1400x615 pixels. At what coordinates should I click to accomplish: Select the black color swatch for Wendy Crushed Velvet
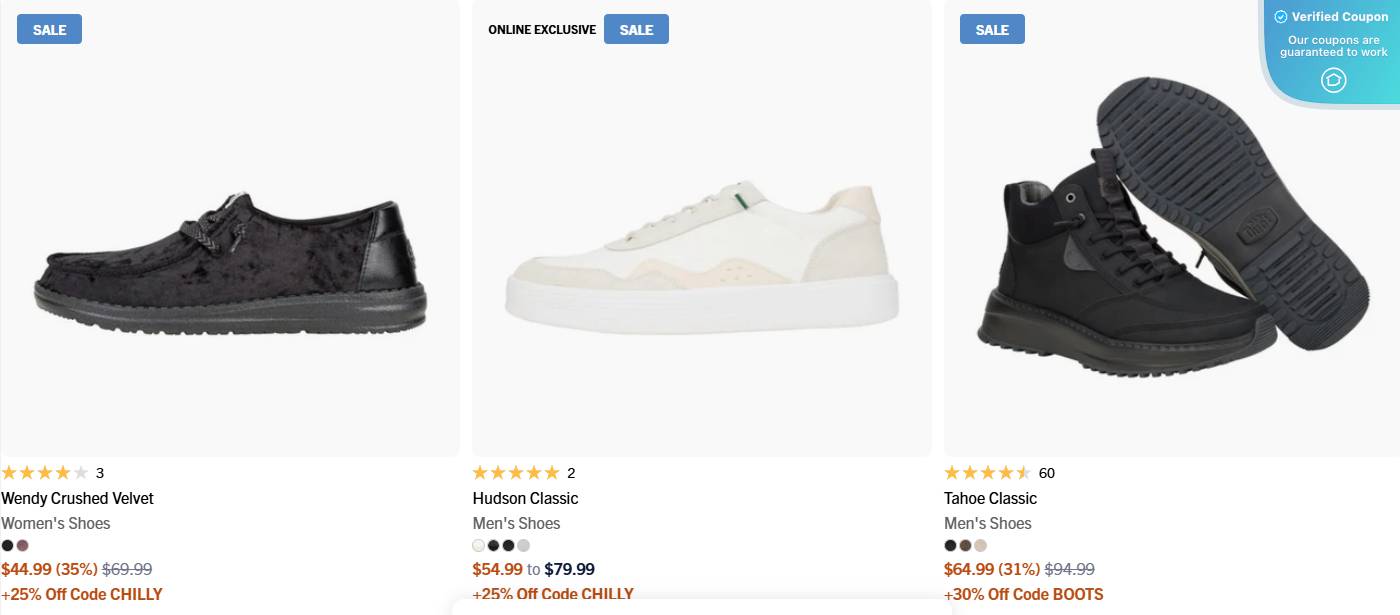click(7, 545)
